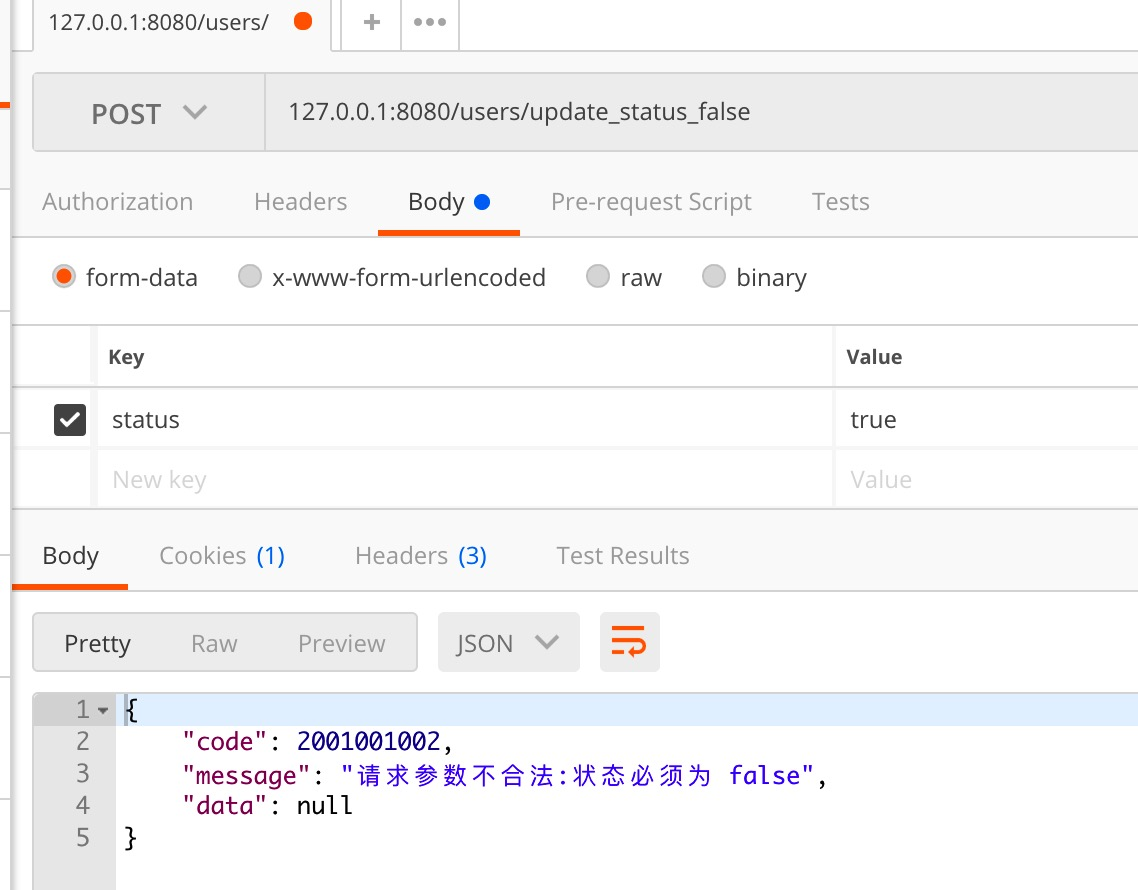
Task: Select the binary body type radio button
Action: pyautogui.click(x=714, y=277)
